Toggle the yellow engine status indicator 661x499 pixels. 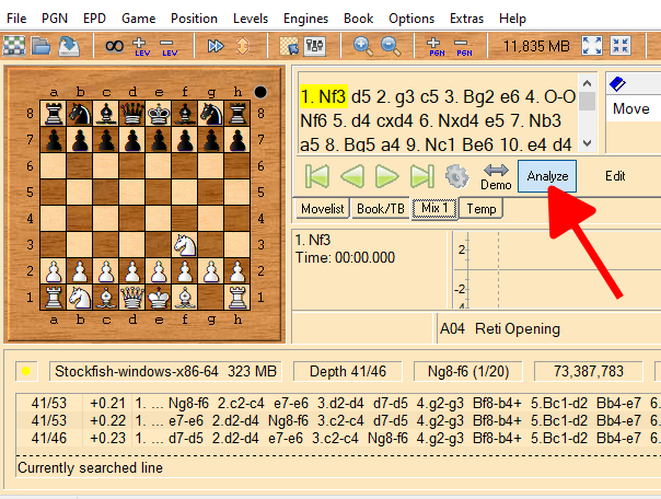pos(27,372)
